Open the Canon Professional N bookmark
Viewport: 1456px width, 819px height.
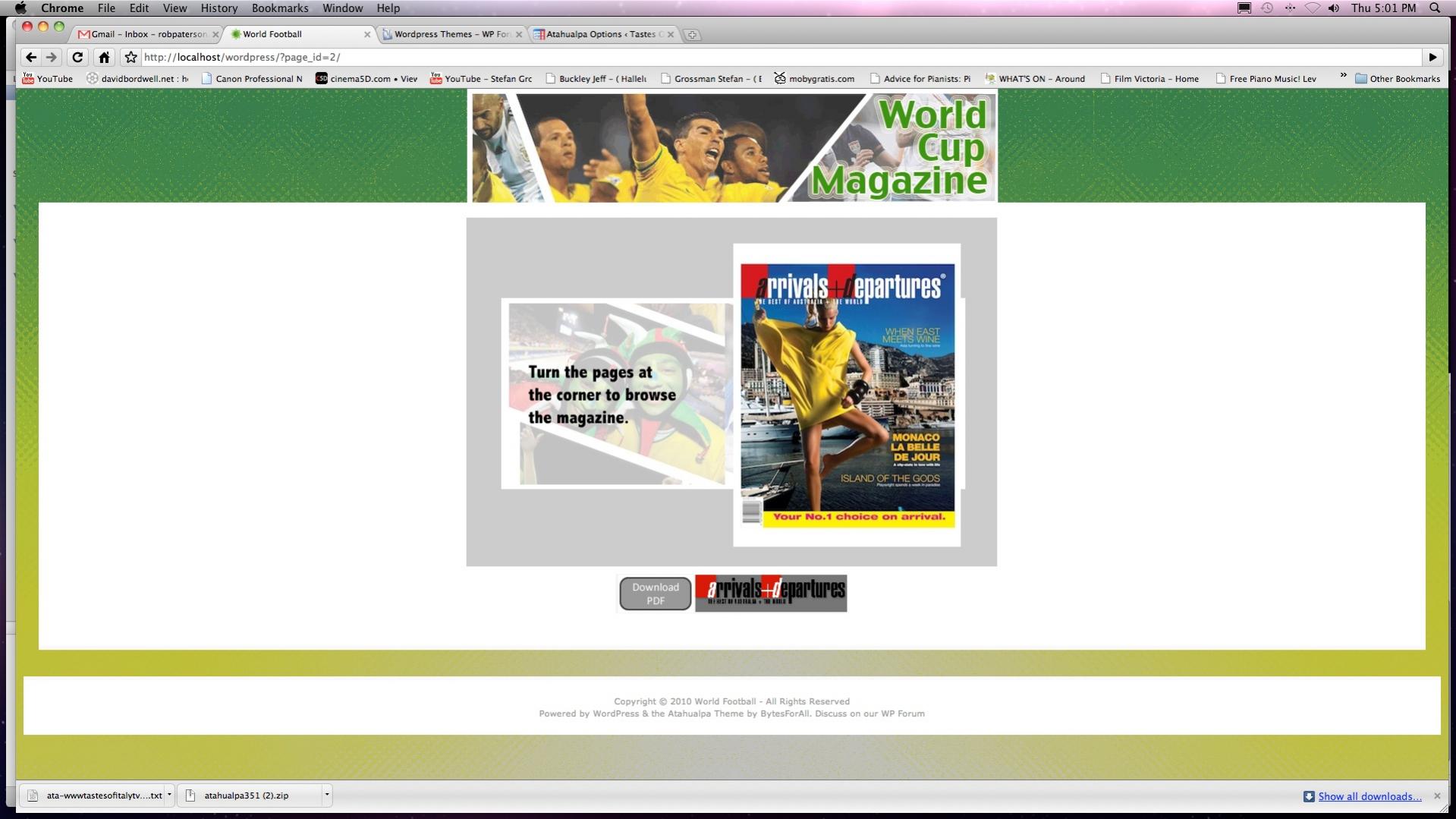(x=251, y=78)
